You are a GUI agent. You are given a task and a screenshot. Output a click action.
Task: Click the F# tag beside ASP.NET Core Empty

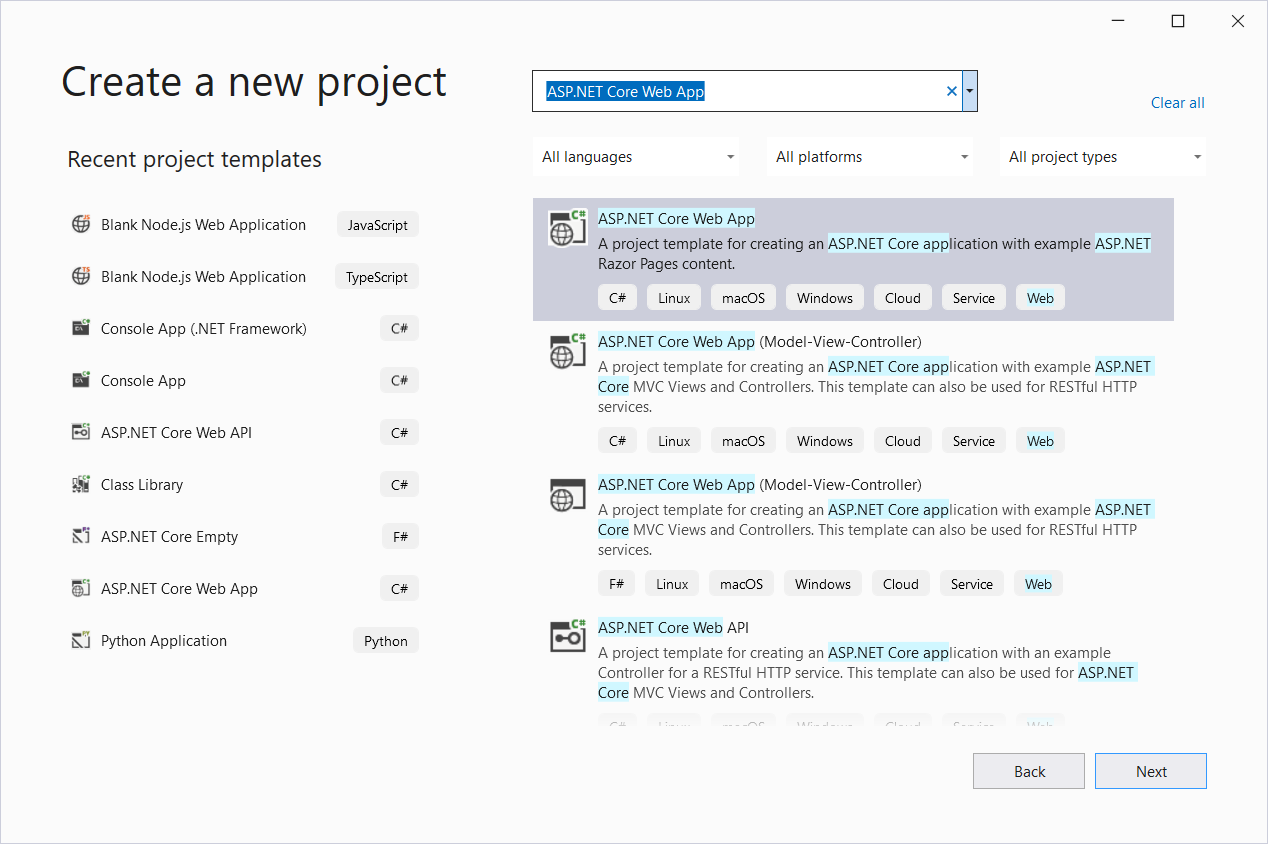tap(400, 537)
